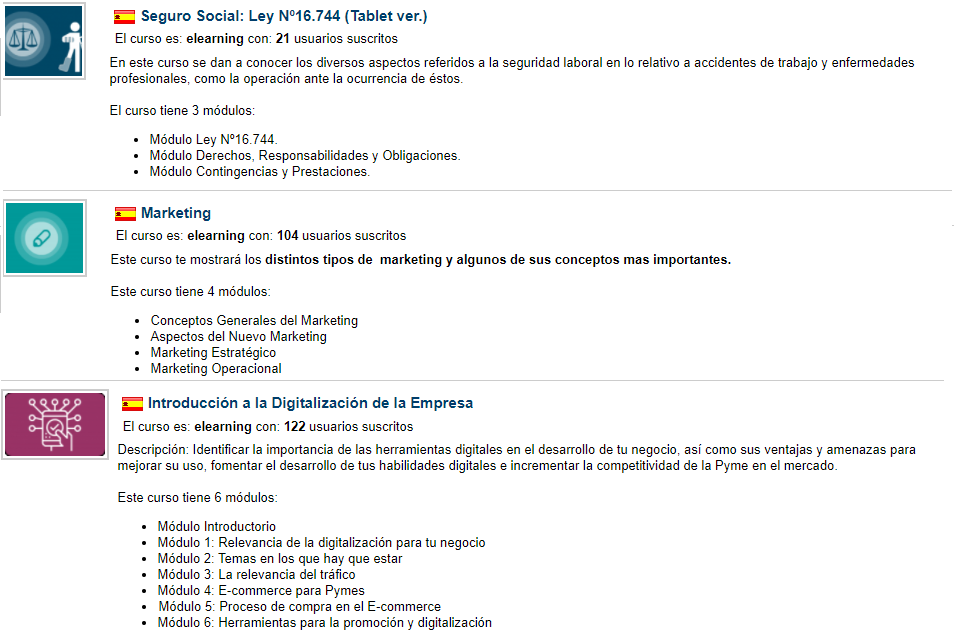Click the Módulo Ley Nº16.744 list item
The width and height of the screenshot is (954, 641).
(x=214, y=139)
